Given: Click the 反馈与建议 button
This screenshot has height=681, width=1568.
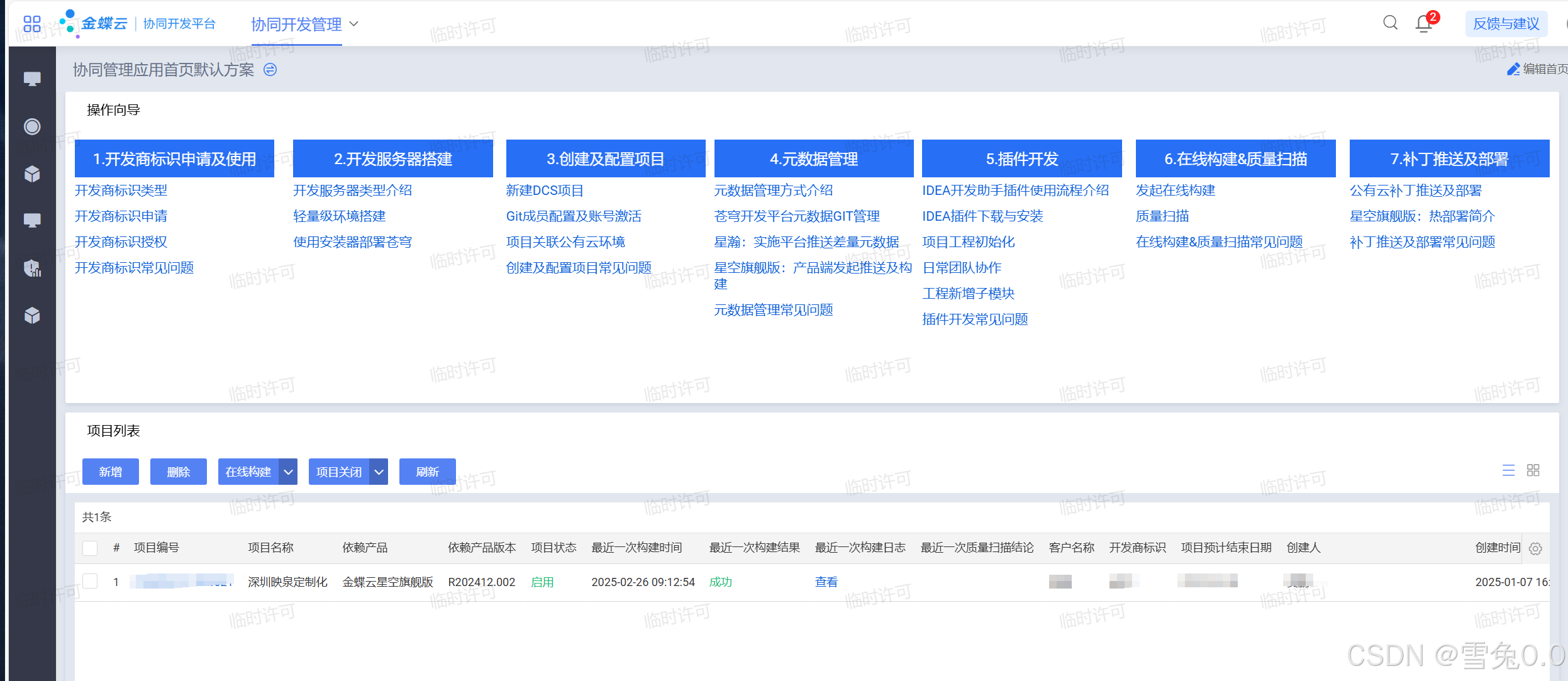Looking at the screenshot, I should tap(1506, 24).
